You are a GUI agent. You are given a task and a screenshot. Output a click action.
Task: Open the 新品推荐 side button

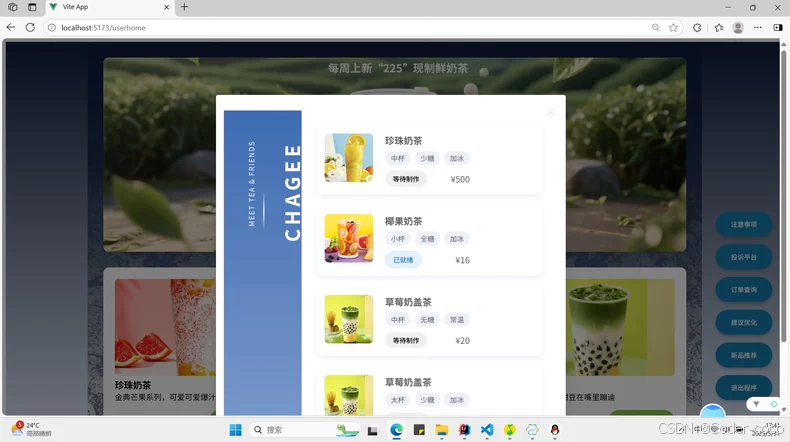[x=744, y=355]
